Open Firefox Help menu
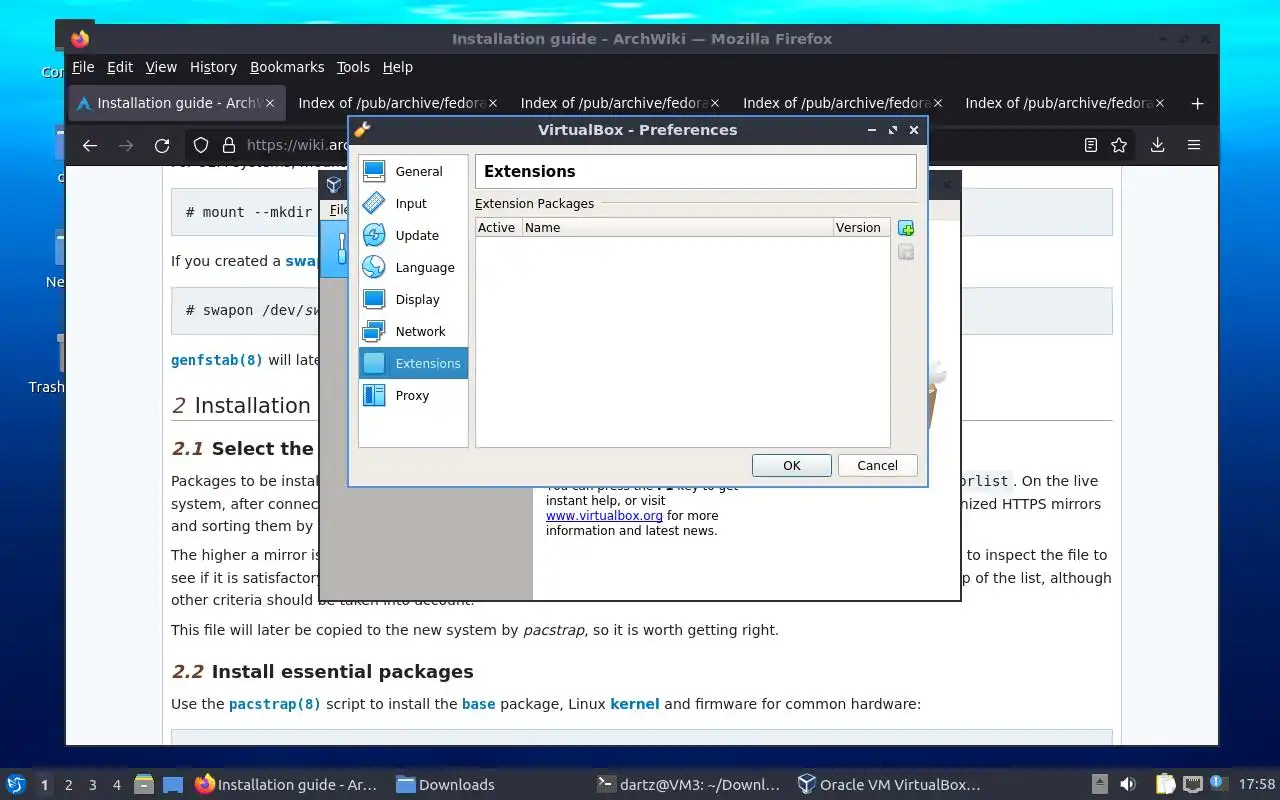The image size is (1280, 800). point(397,67)
